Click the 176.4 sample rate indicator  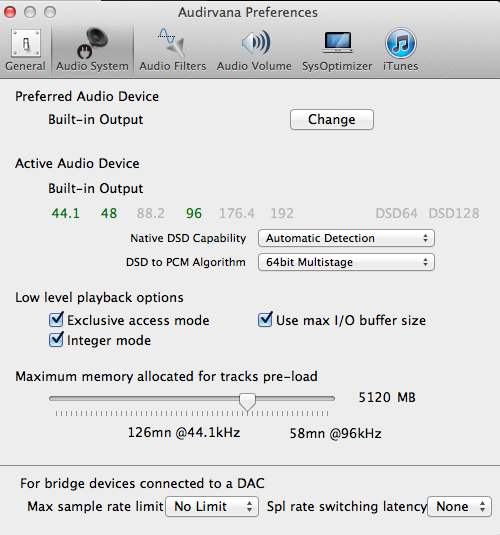click(x=237, y=214)
